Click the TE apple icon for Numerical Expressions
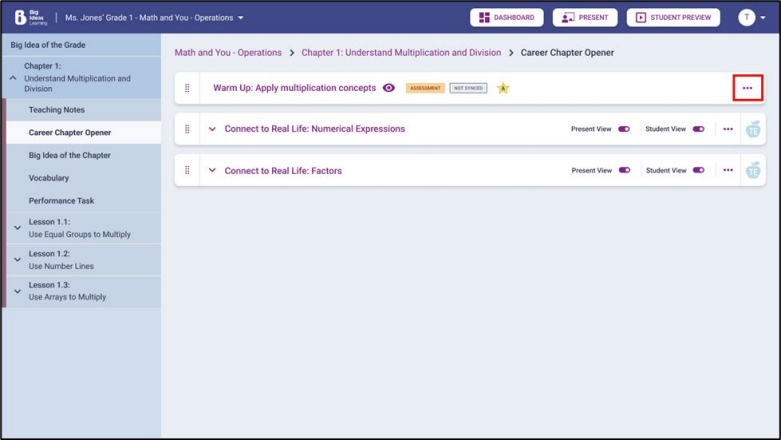Screen dimensions: 781x440 pyautogui.click(x=753, y=129)
